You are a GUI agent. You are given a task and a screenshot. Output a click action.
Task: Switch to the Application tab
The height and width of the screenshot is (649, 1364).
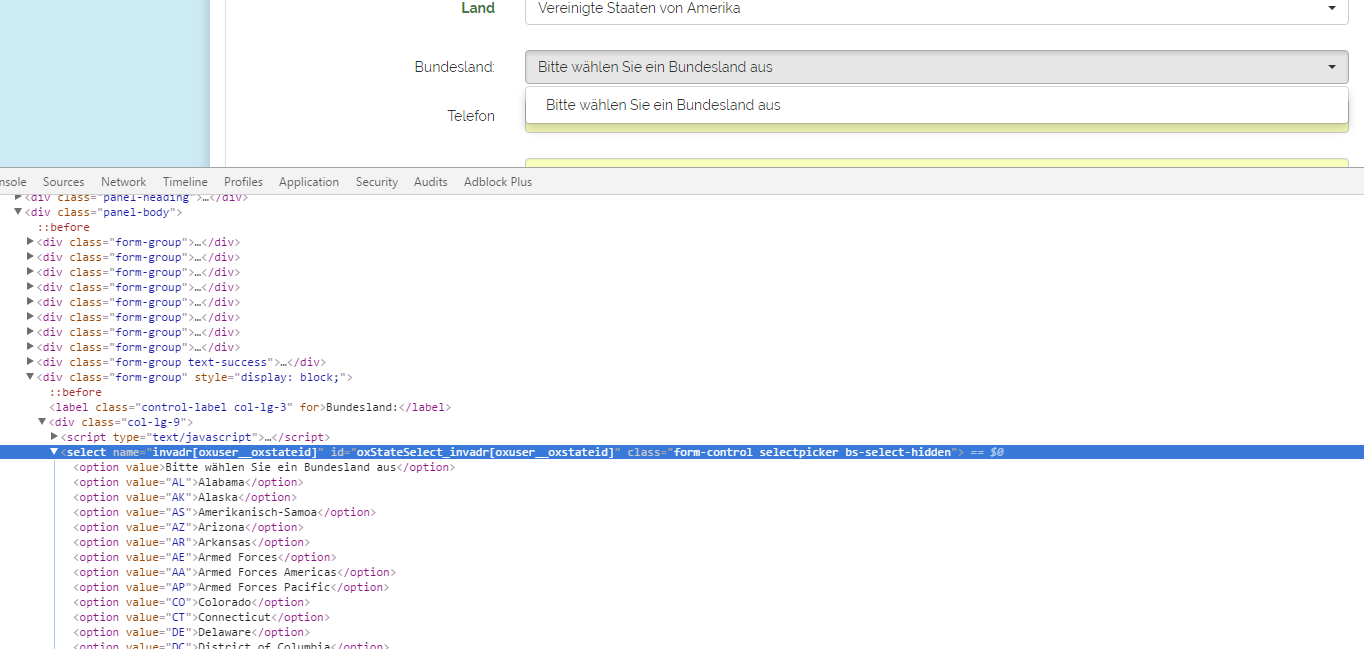click(309, 182)
